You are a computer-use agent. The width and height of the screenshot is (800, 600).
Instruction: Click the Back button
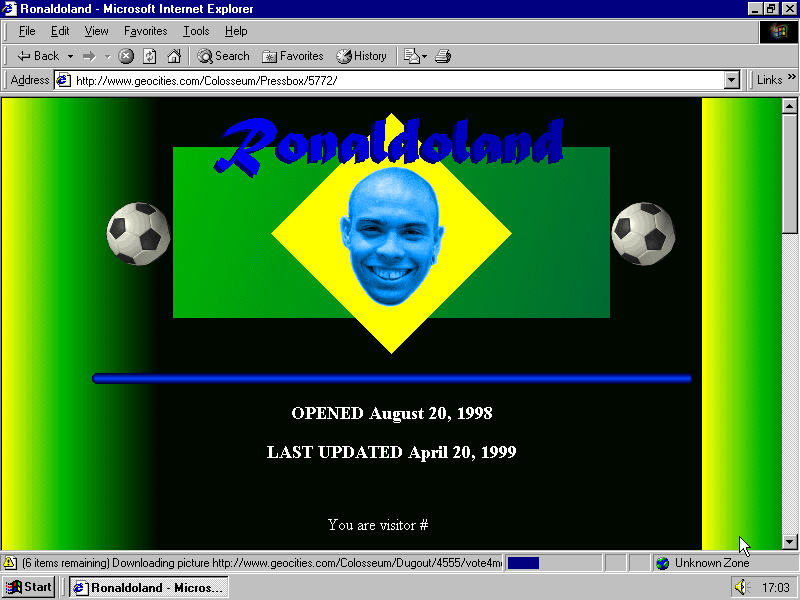(x=38, y=56)
